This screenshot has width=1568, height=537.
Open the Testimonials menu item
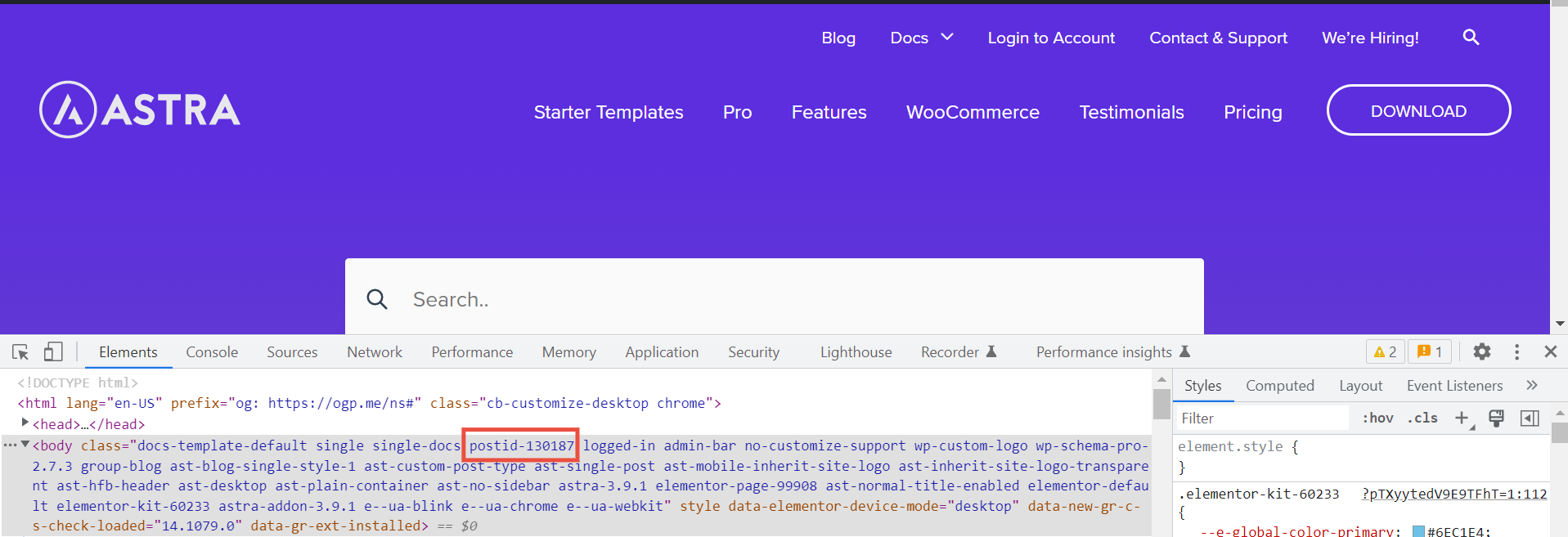(1131, 112)
